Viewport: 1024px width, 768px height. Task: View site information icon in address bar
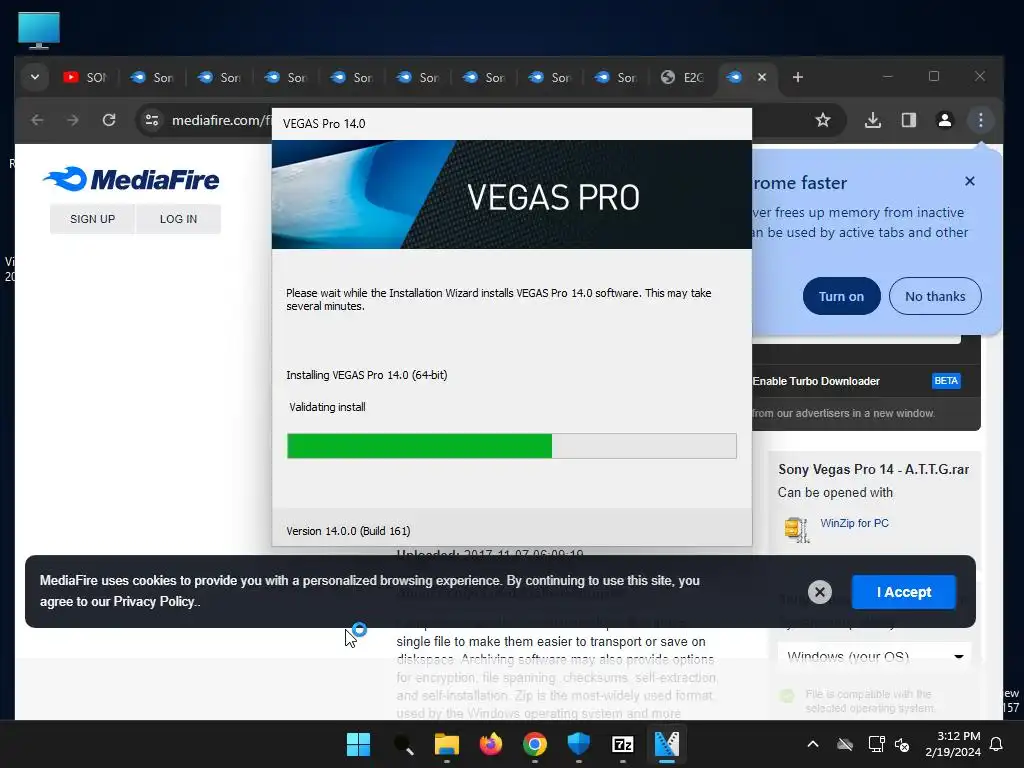pyautogui.click(x=152, y=120)
